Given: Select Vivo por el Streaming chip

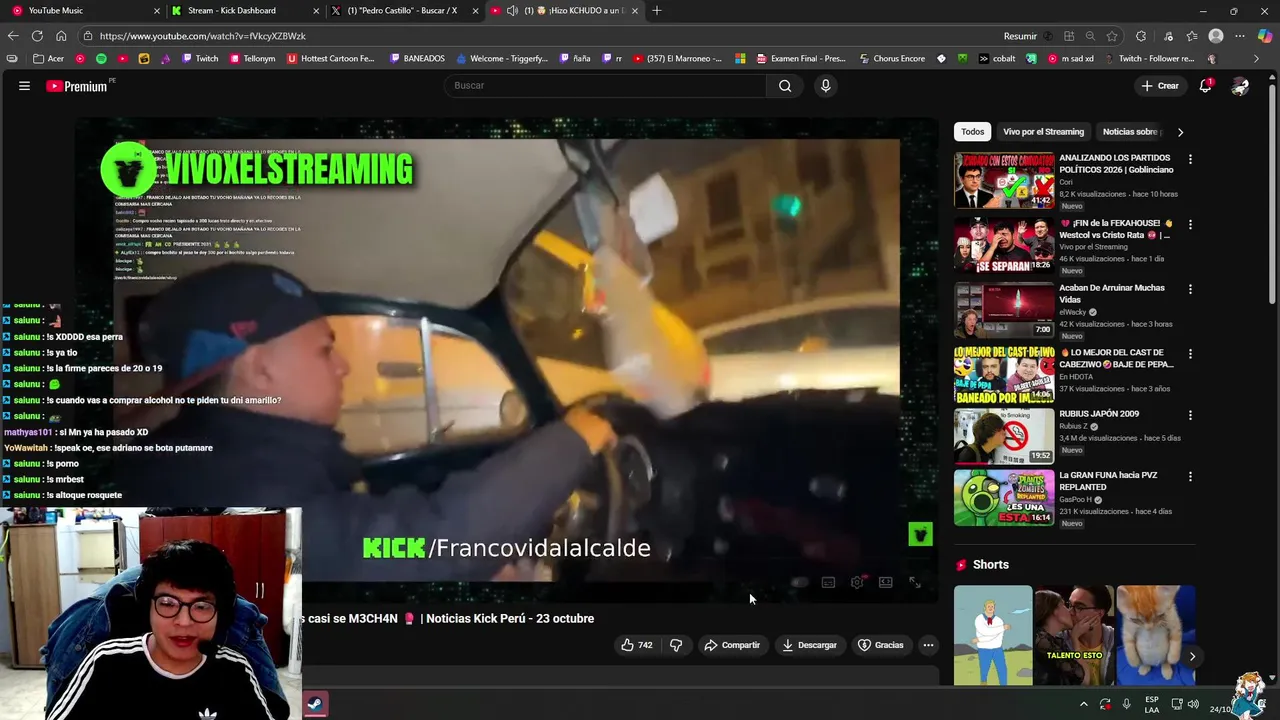Looking at the screenshot, I should click(x=1043, y=132).
